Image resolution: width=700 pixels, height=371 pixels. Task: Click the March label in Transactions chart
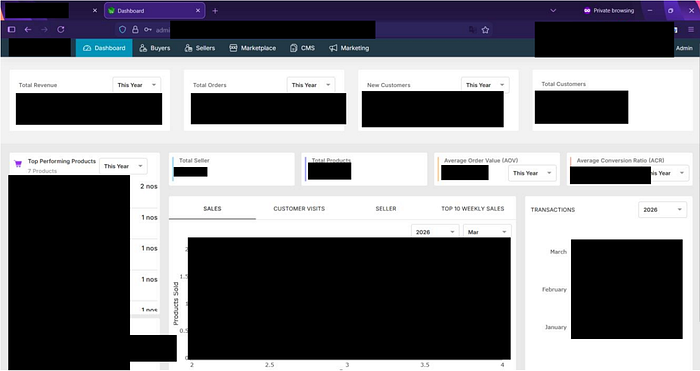click(558, 252)
